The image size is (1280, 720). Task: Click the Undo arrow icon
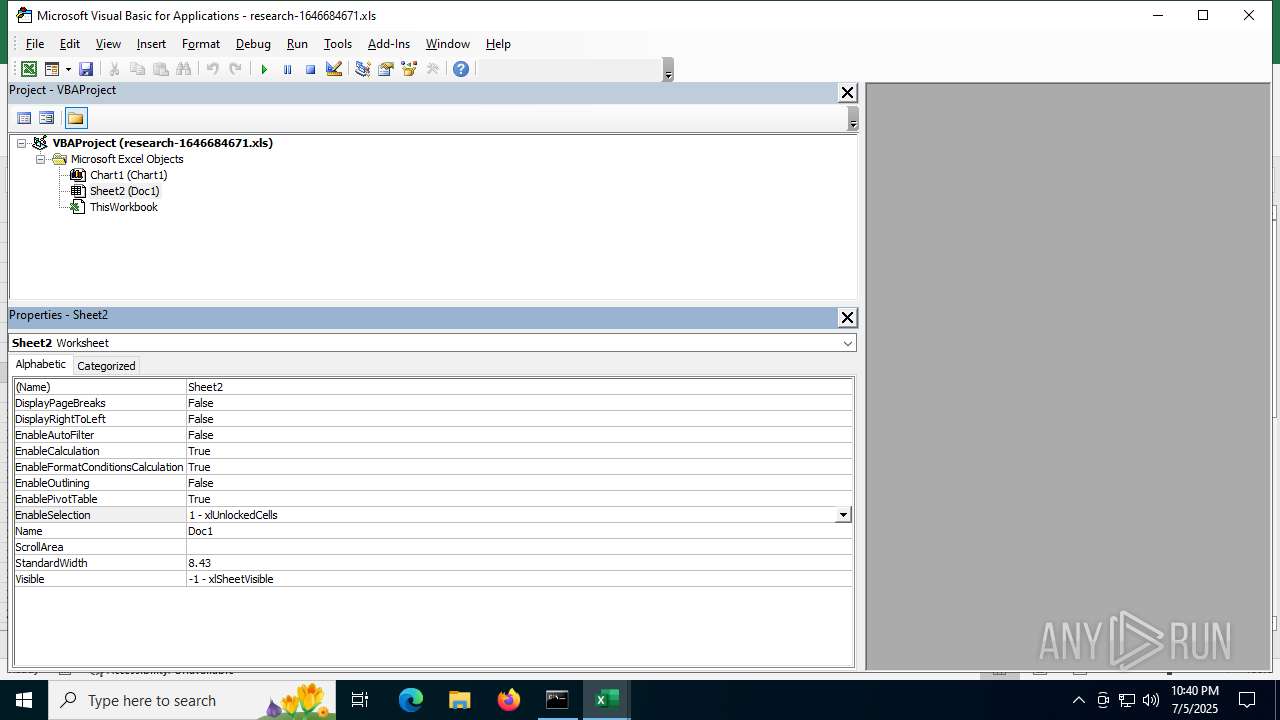(212, 69)
